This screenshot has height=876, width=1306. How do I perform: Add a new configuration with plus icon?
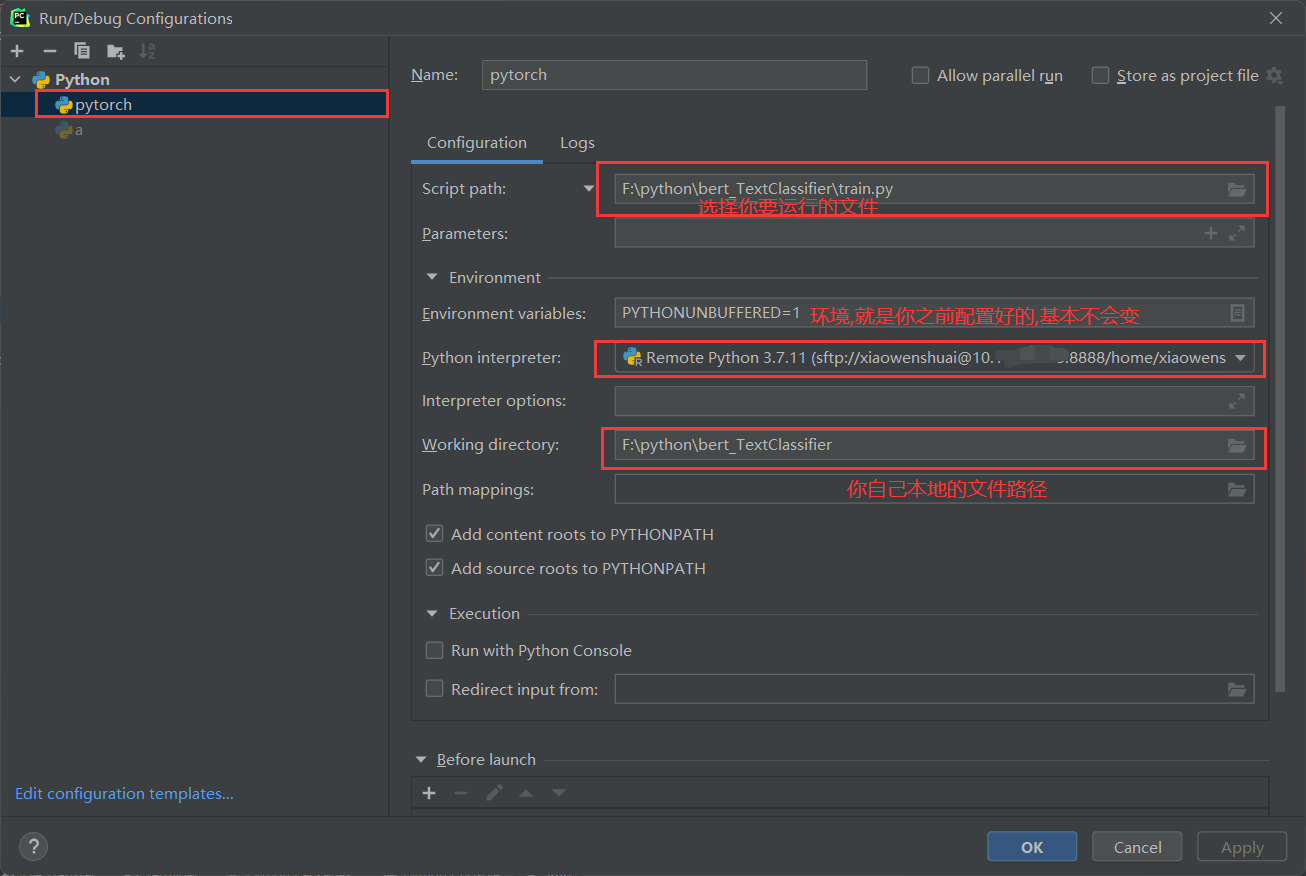tap(17, 51)
